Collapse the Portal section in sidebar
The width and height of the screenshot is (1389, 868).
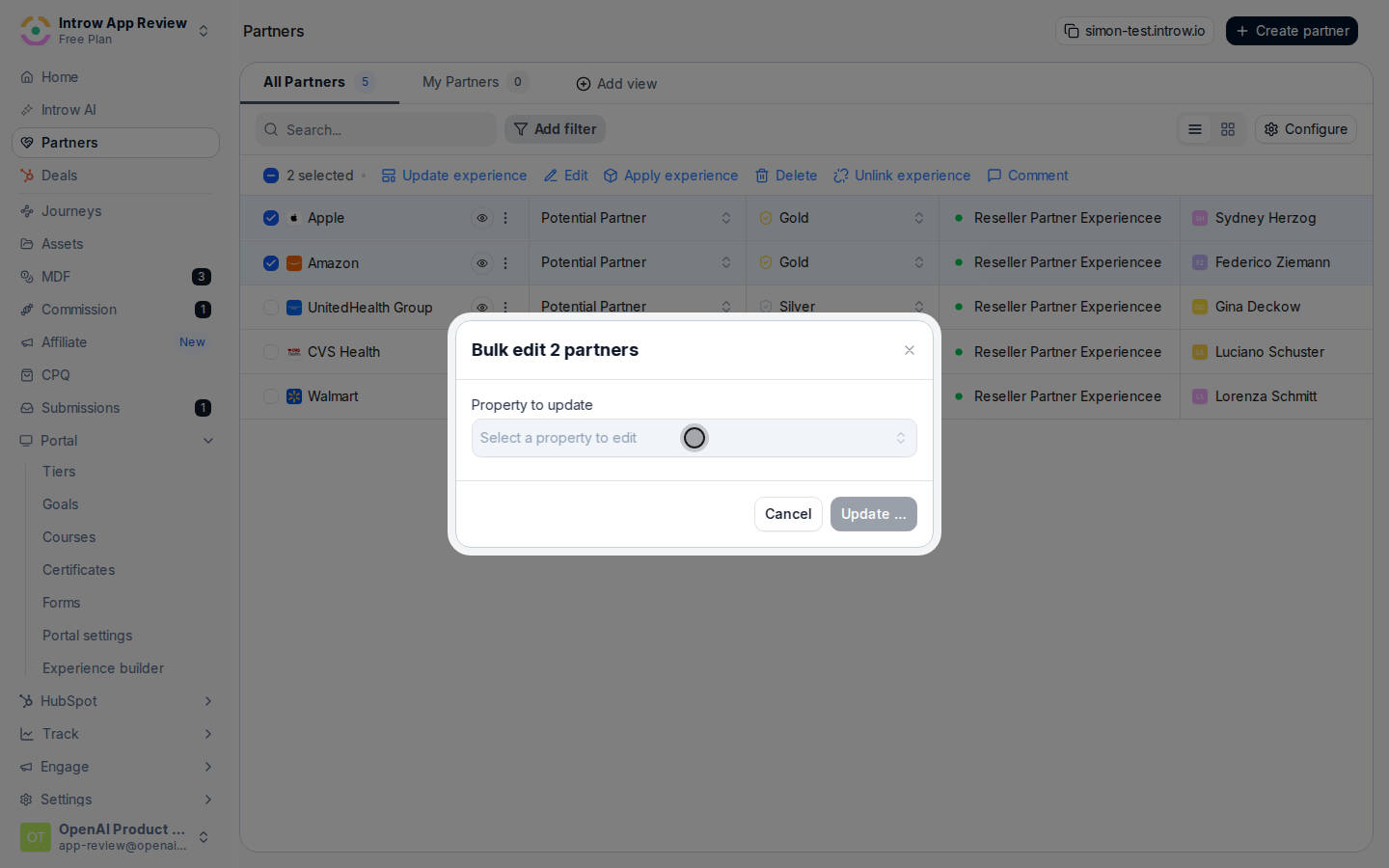(208, 441)
